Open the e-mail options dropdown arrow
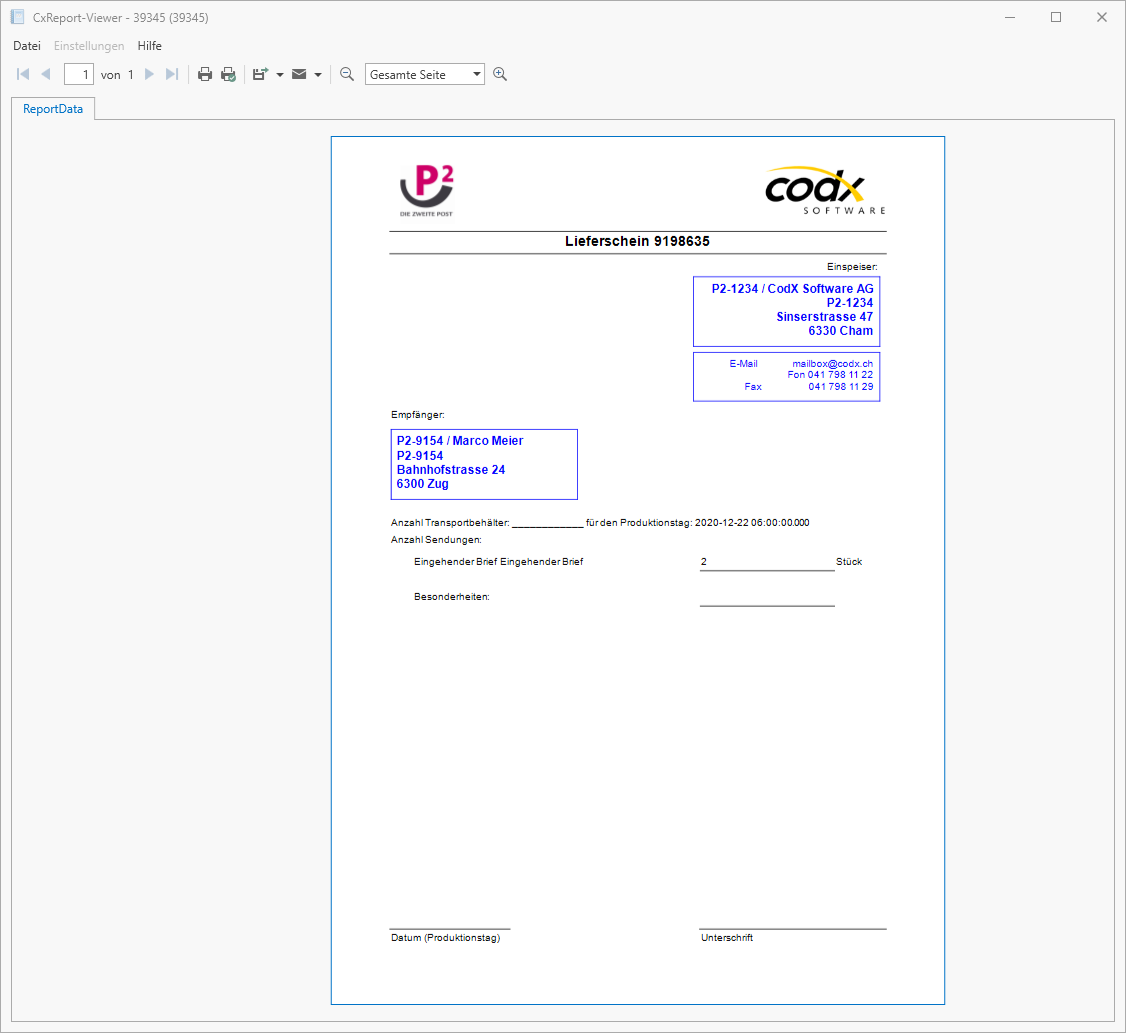1126x1033 pixels. tap(318, 73)
